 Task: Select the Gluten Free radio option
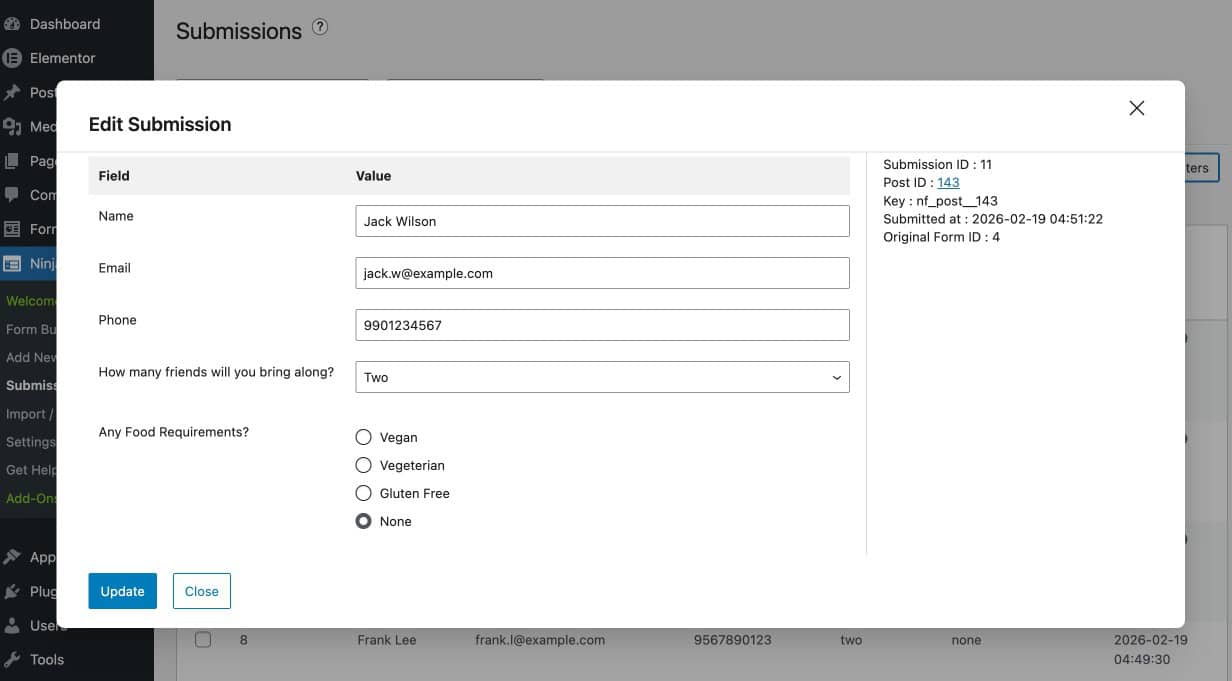coord(364,493)
